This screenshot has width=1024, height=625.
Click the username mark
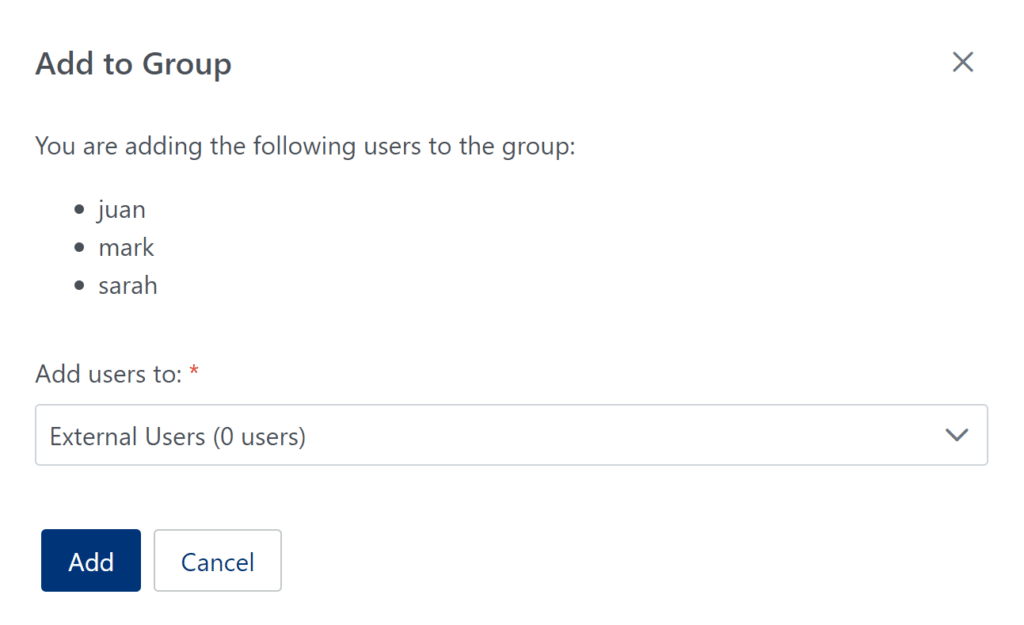click(x=126, y=247)
